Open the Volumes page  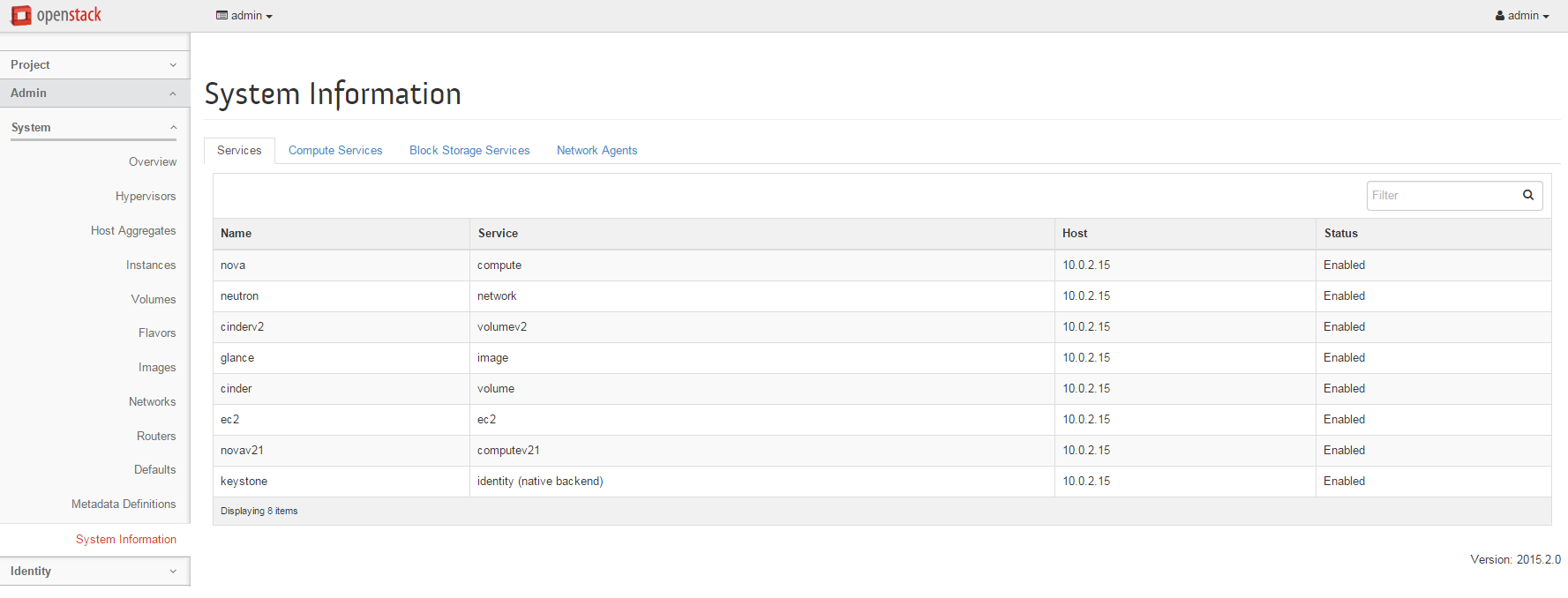[154, 299]
